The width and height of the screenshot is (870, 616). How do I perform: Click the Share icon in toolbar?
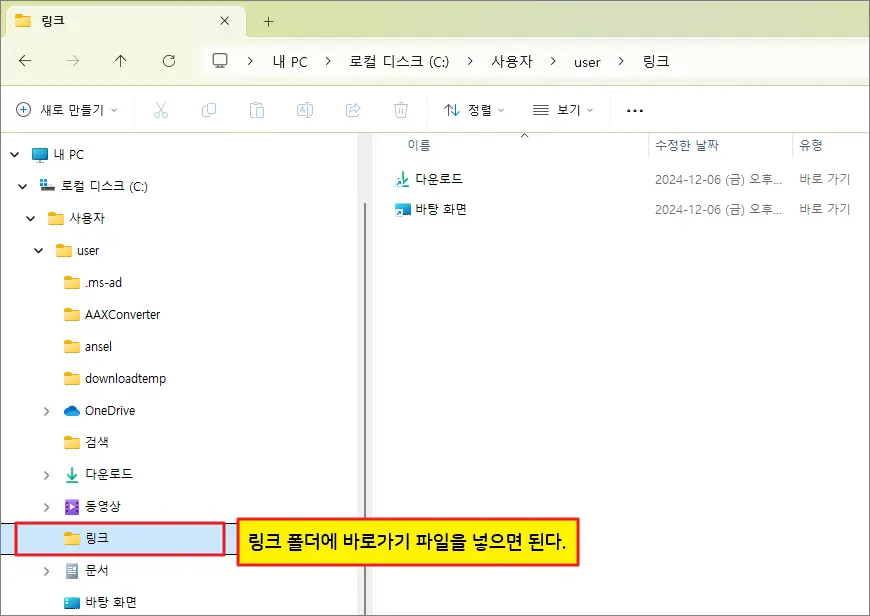[353, 110]
